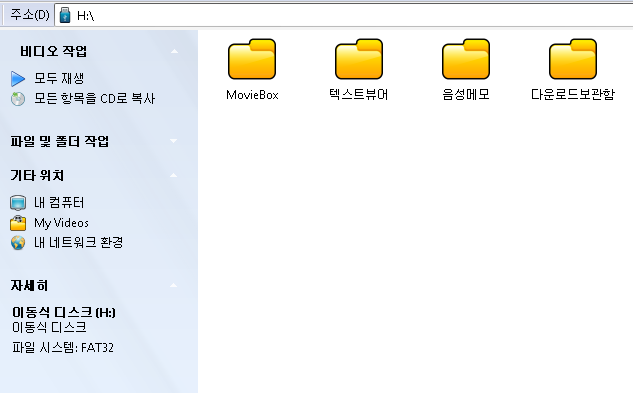The image size is (633, 393).
Task: Click the My Videos folder icon
Action: coord(18,223)
